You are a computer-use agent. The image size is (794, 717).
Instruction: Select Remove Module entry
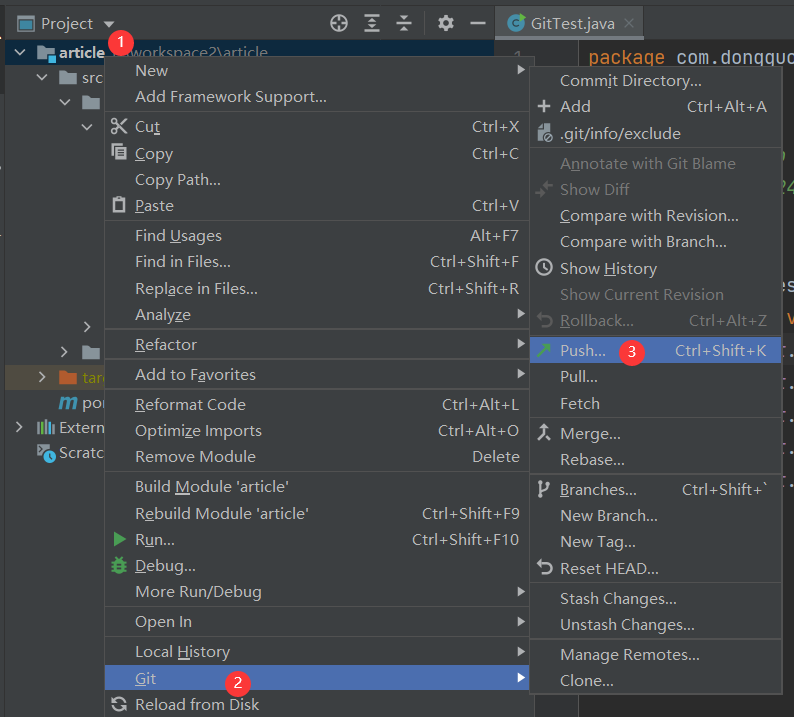point(317,457)
